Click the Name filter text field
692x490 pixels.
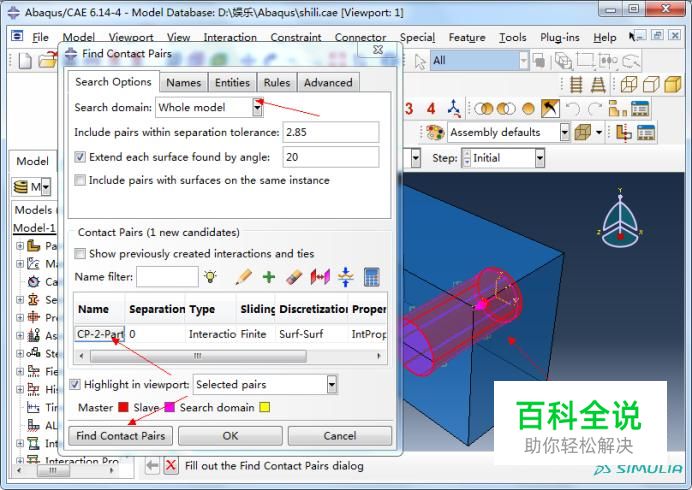pos(167,277)
